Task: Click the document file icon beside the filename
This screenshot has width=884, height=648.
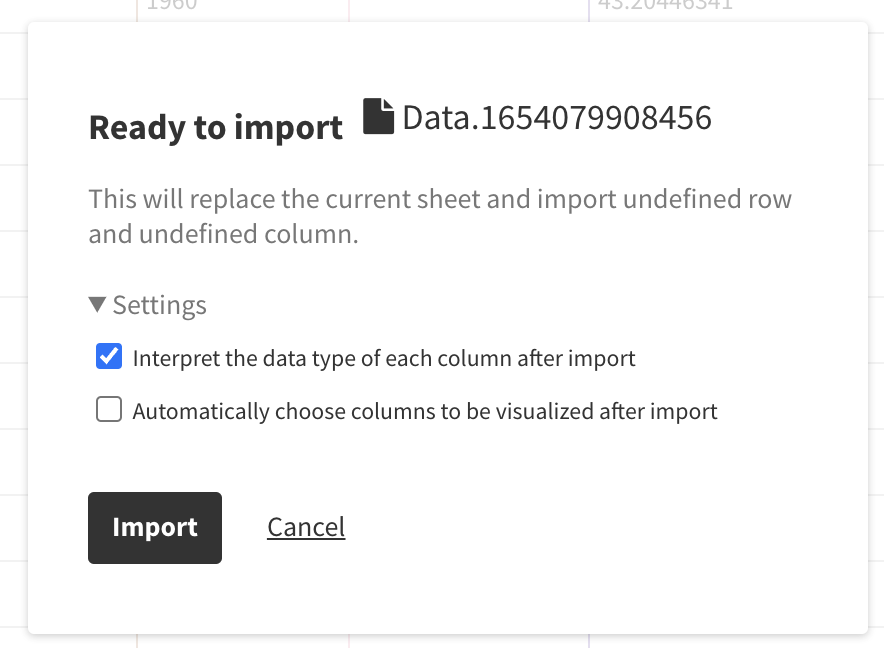Action: click(x=378, y=115)
